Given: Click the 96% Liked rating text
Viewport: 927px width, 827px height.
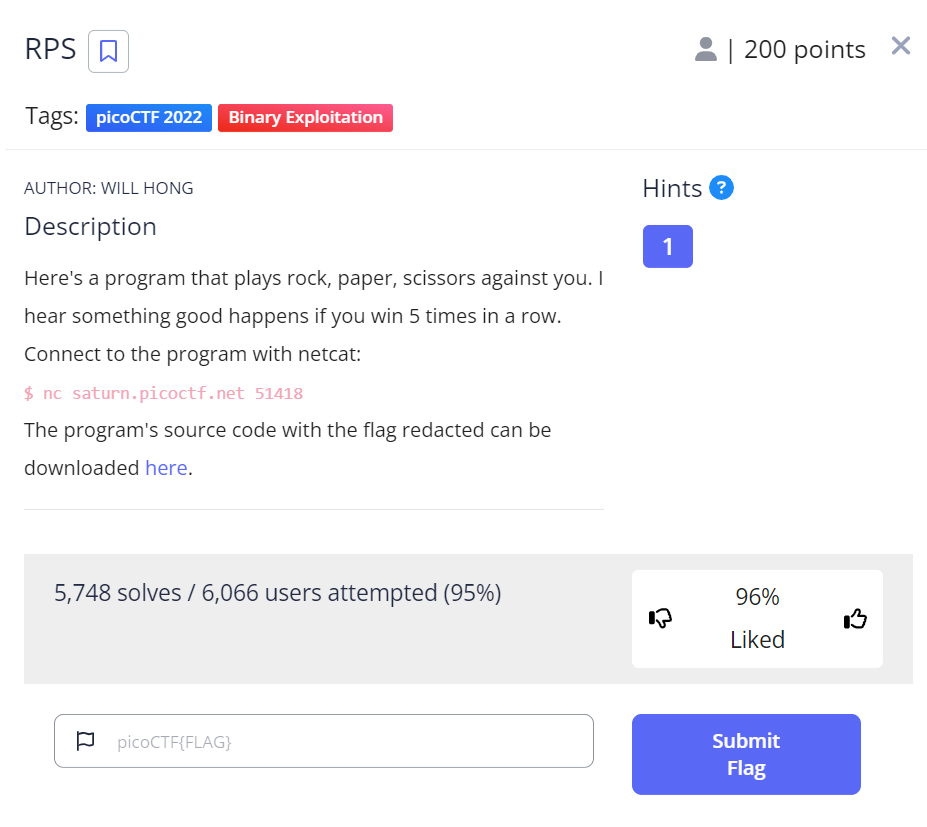Looking at the screenshot, I should point(757,618).
